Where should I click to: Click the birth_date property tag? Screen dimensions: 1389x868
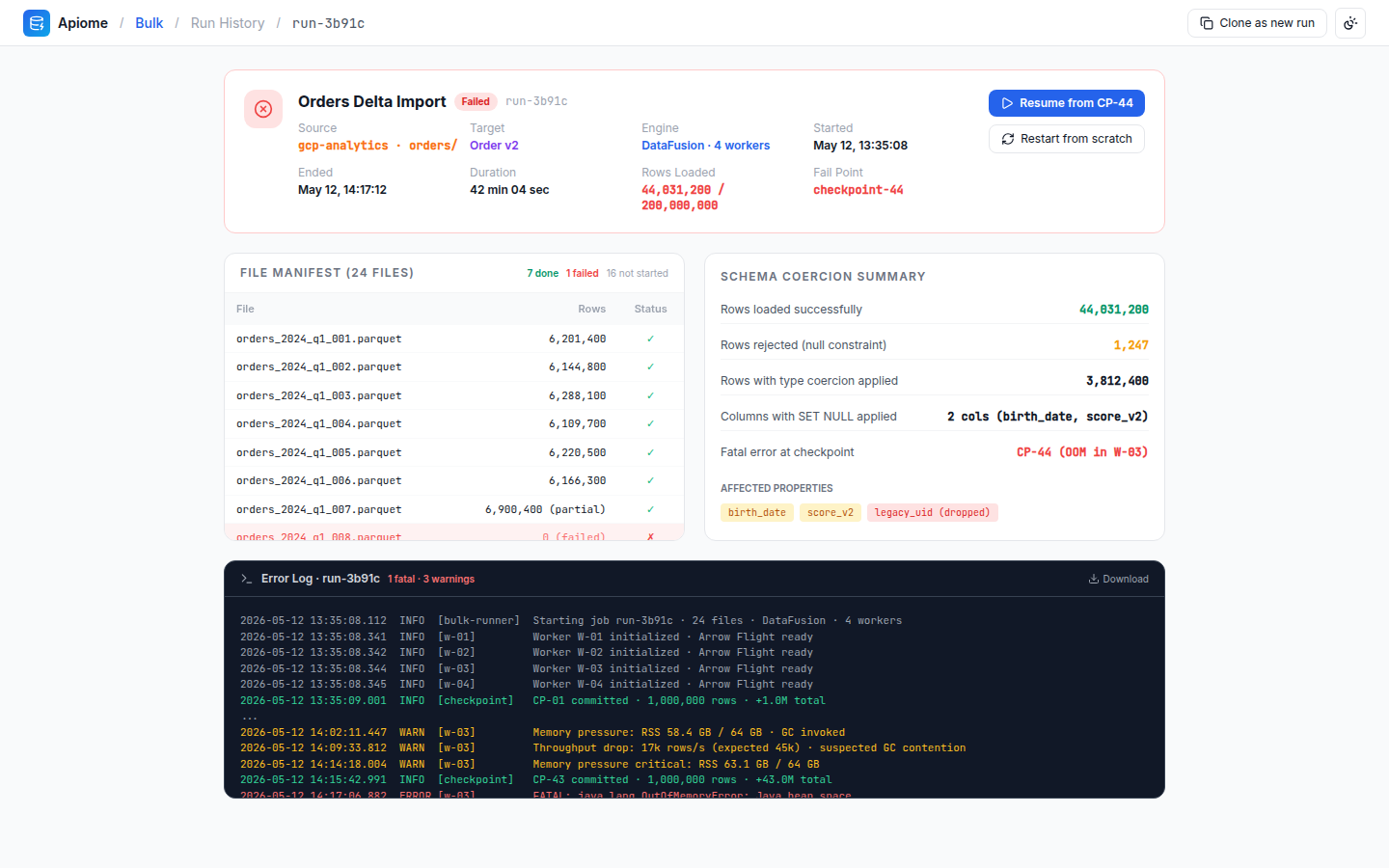757,512
